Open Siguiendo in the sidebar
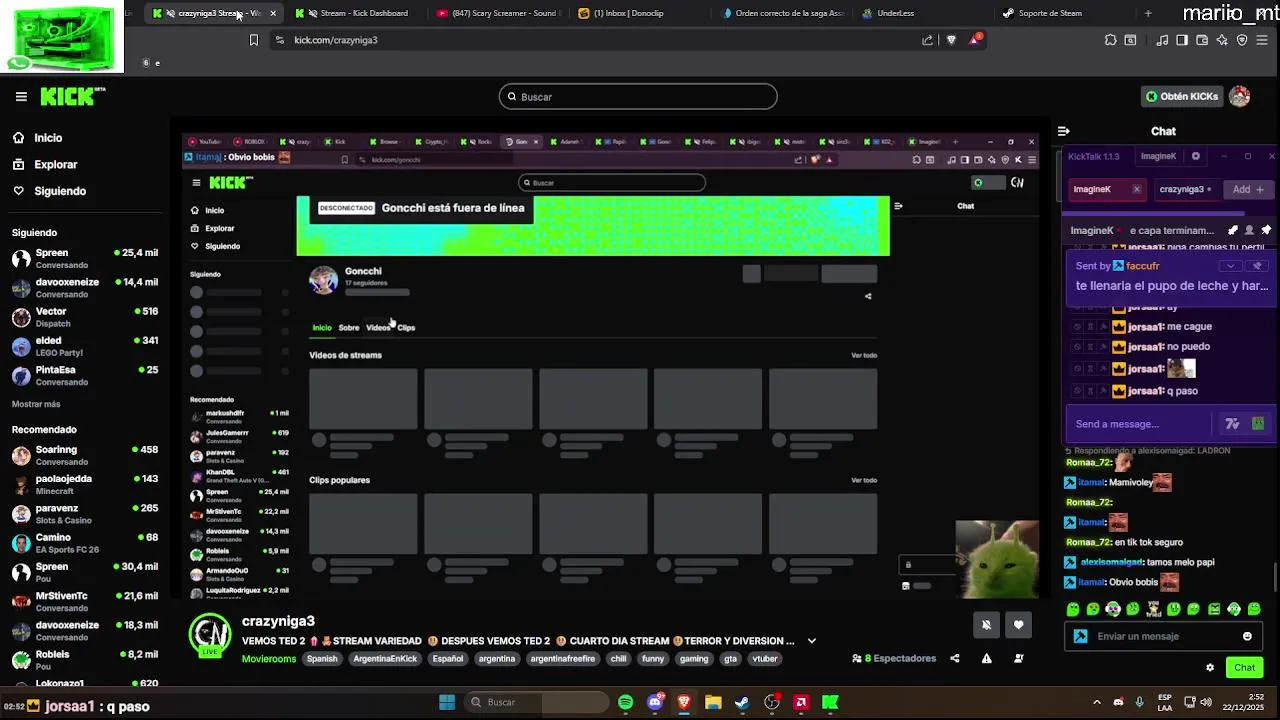The image size is (1280, 720). point(49,191)
